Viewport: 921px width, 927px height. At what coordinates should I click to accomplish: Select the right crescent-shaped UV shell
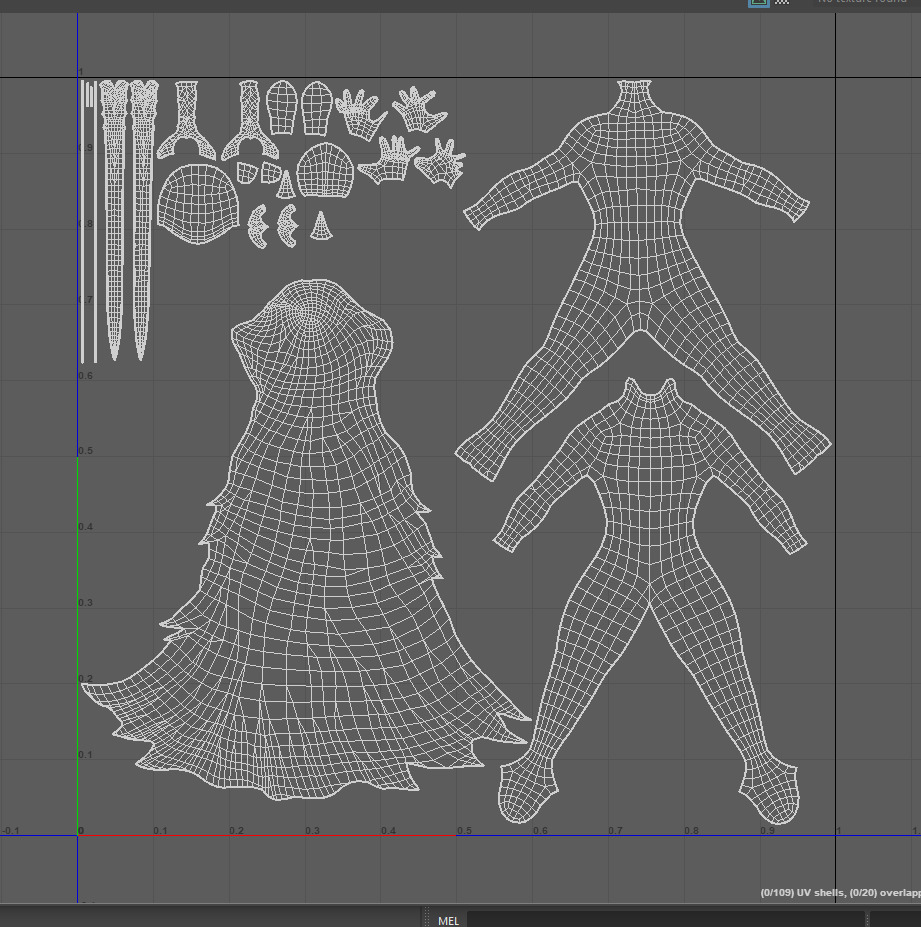point(287,226)
